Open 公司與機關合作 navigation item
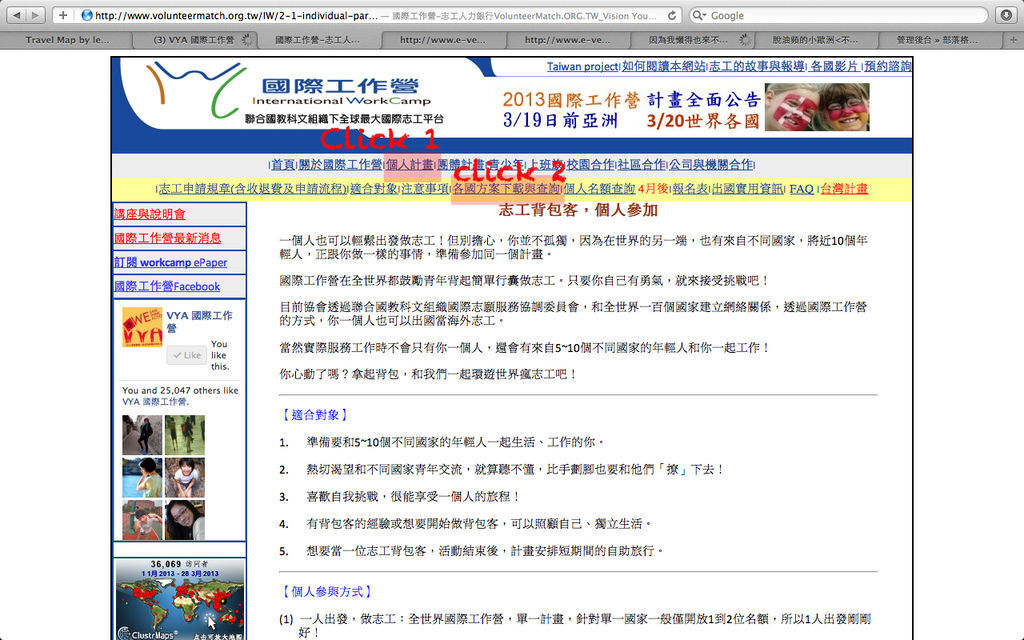 711,165
